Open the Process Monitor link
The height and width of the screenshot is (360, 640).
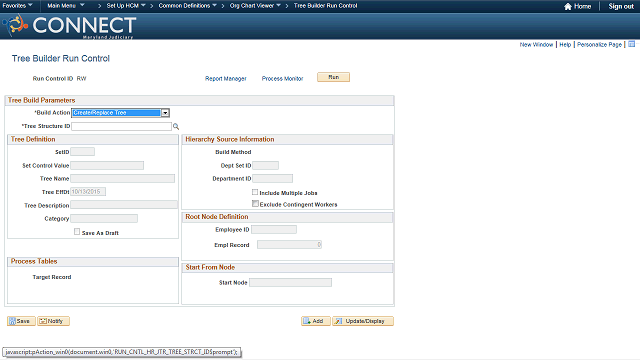[282, 78]
